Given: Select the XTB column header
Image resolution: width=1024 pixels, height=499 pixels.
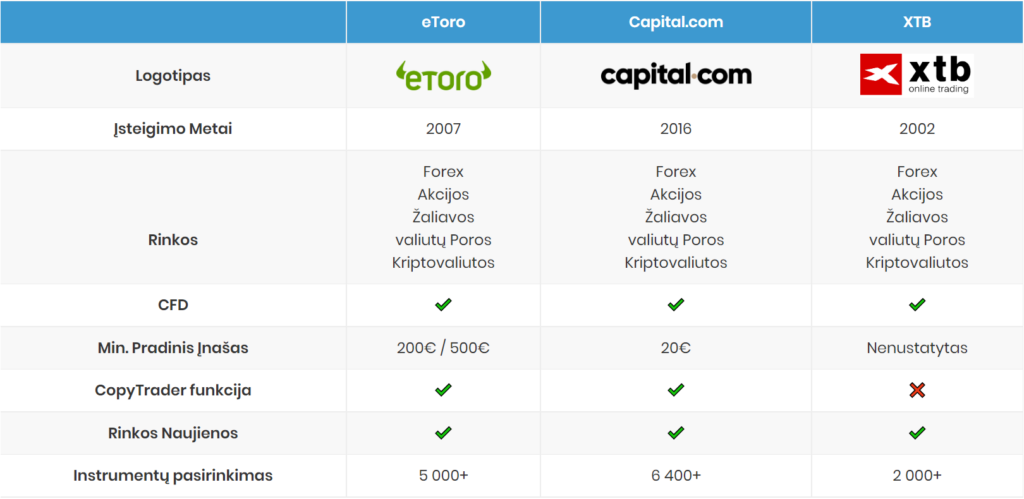Looking at the screenshot, I should click(x=918, y=22).
